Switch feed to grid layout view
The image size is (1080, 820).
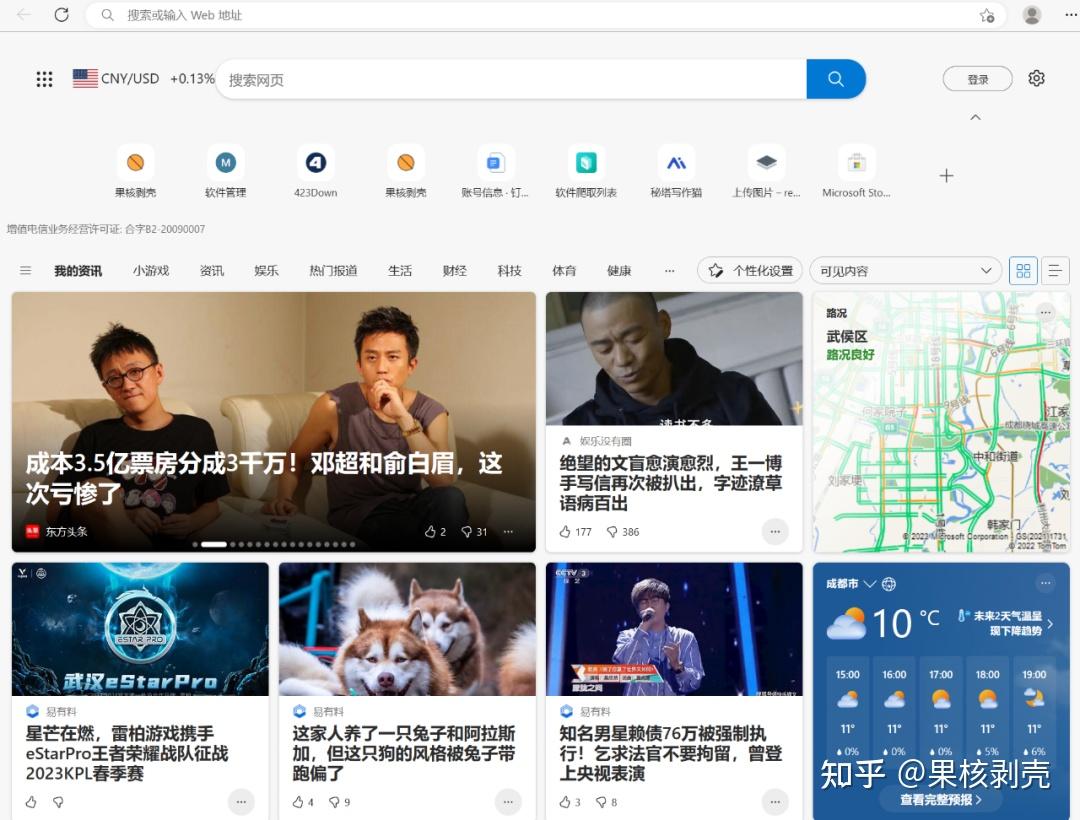tap(1023, 270)
